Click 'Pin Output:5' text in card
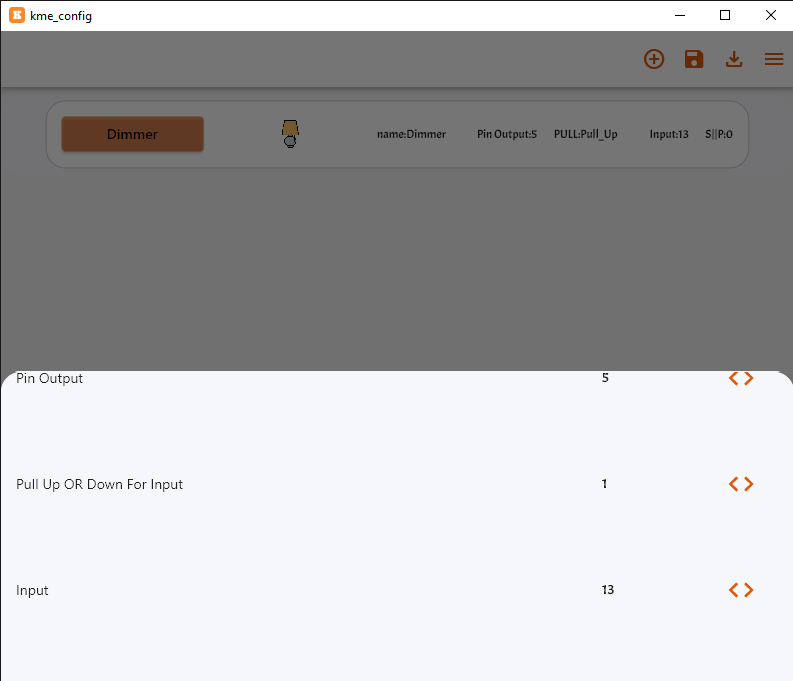 tap(507, 134)
